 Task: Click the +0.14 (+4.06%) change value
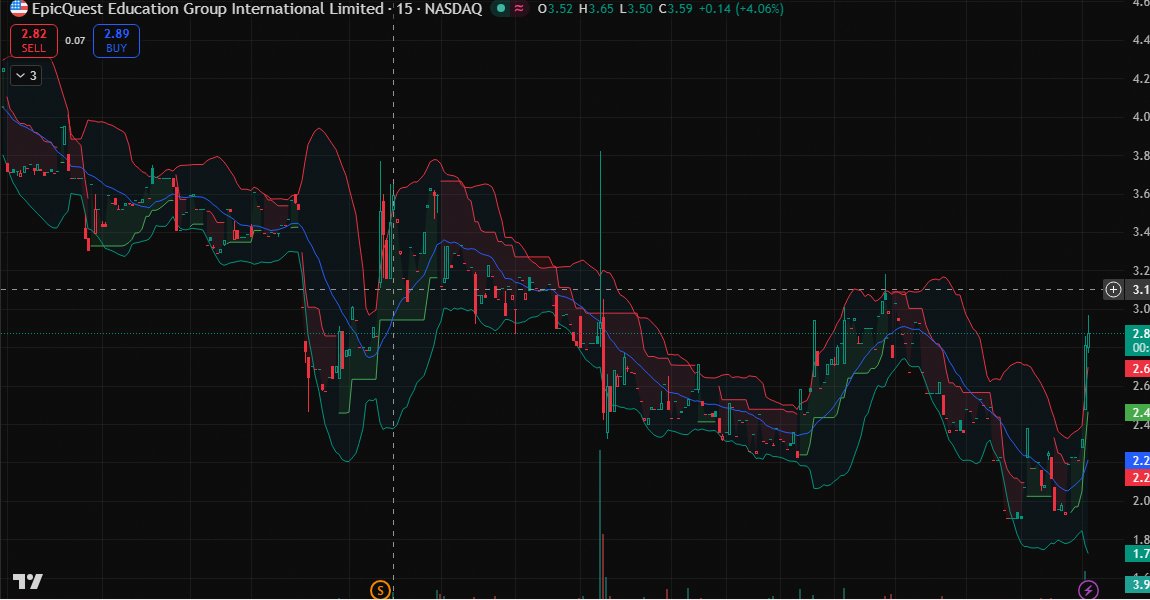[x=740, y=9]
